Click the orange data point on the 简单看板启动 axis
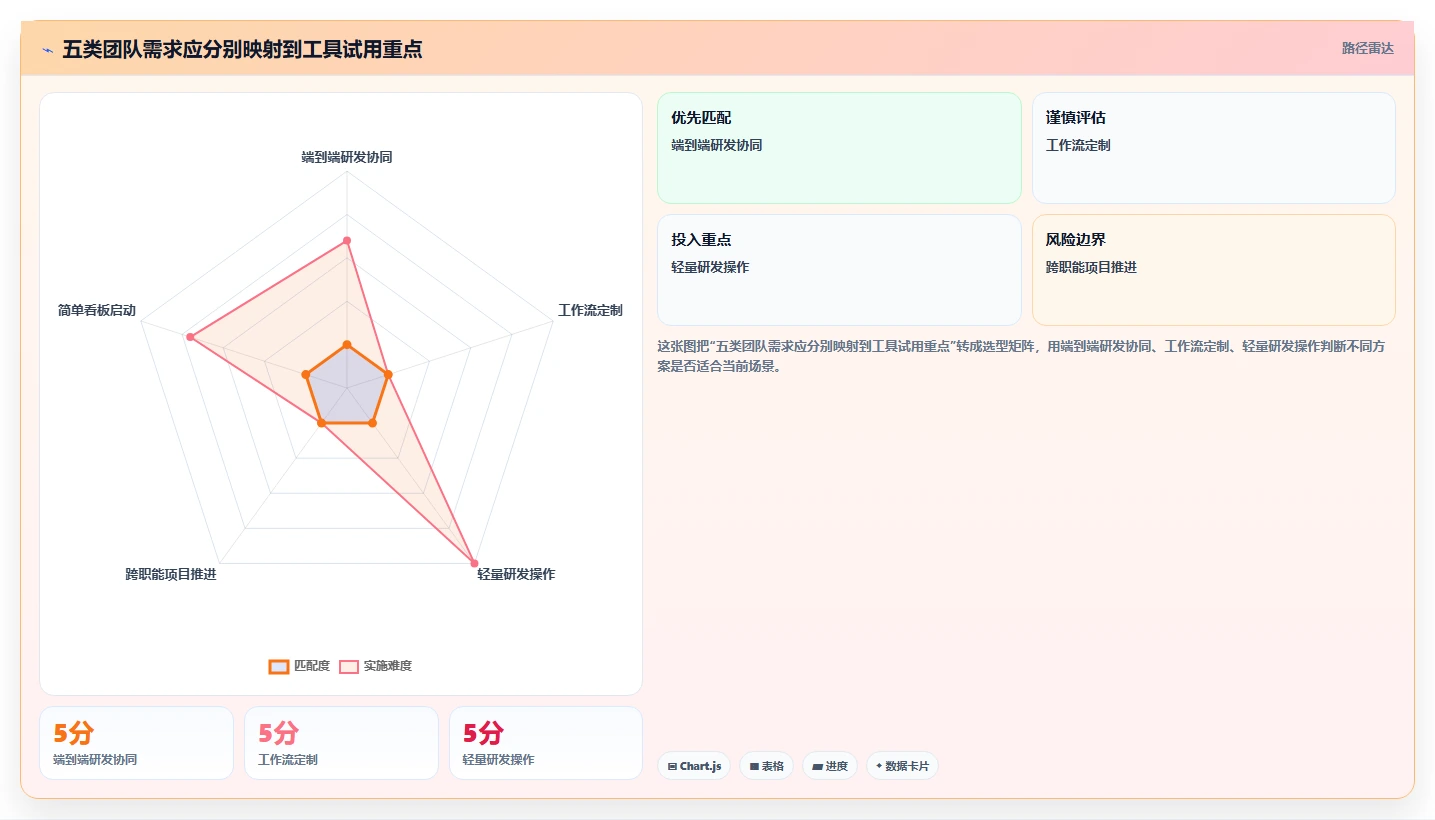This screenshot has width=1435, height=820. click(306, 374)
